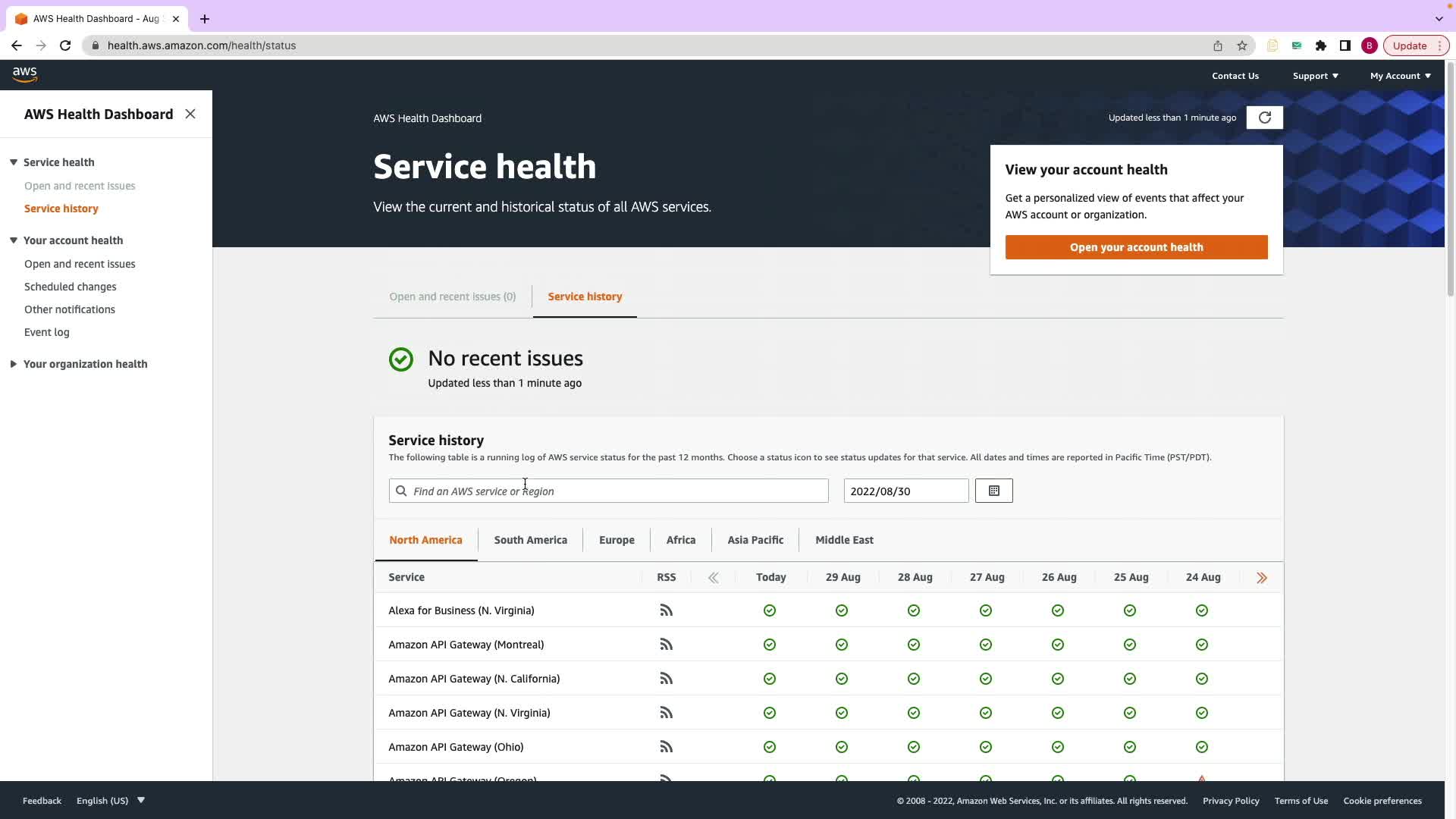Click RSS feed icon for Alexa for Business
1456x819 pixels.
pyautogui.click(x=666, y=610)
